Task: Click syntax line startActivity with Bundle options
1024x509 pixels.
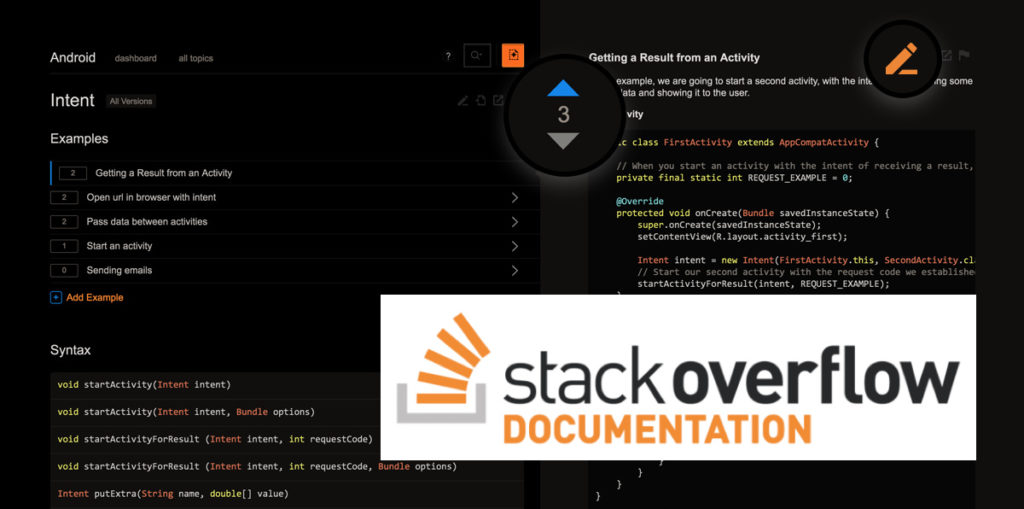Action: [x=186, y=412]
